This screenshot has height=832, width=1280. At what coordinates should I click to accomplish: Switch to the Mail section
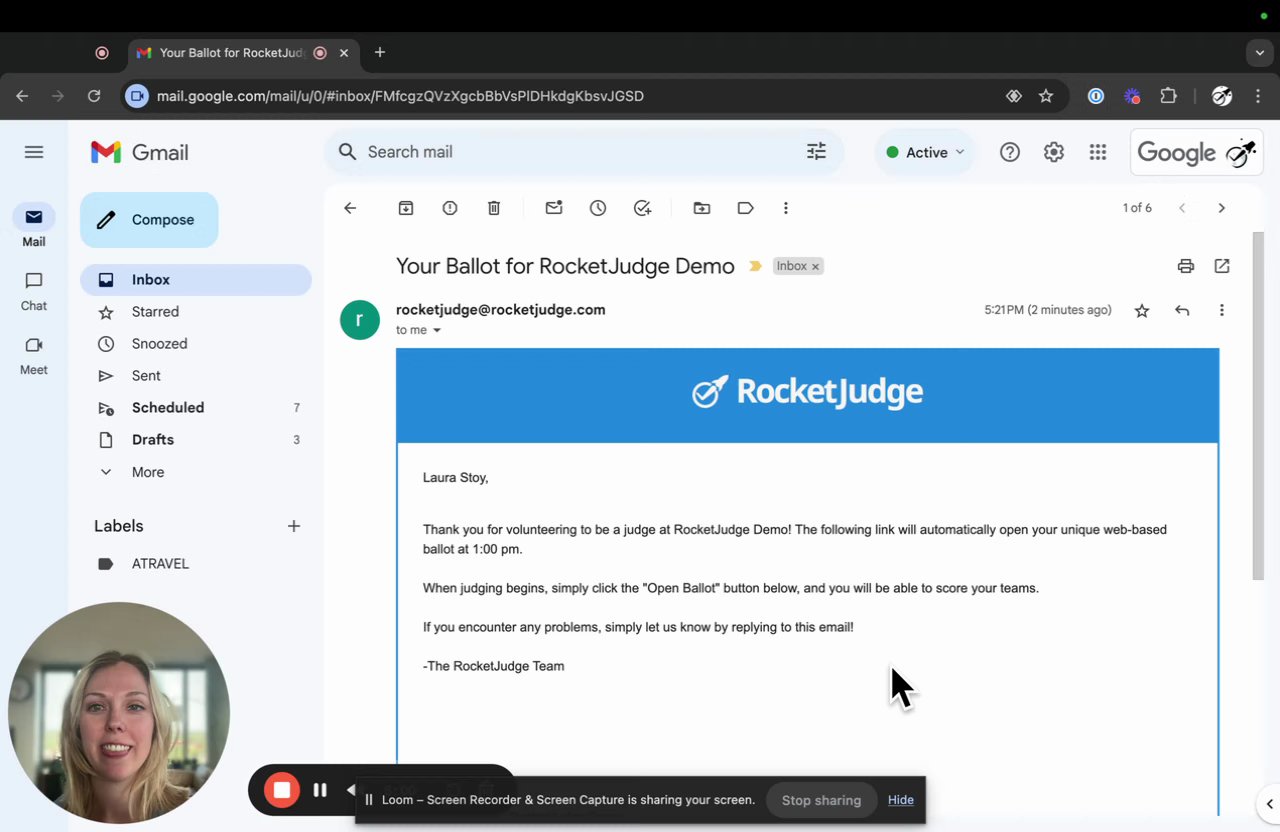(x=34, y=226)
